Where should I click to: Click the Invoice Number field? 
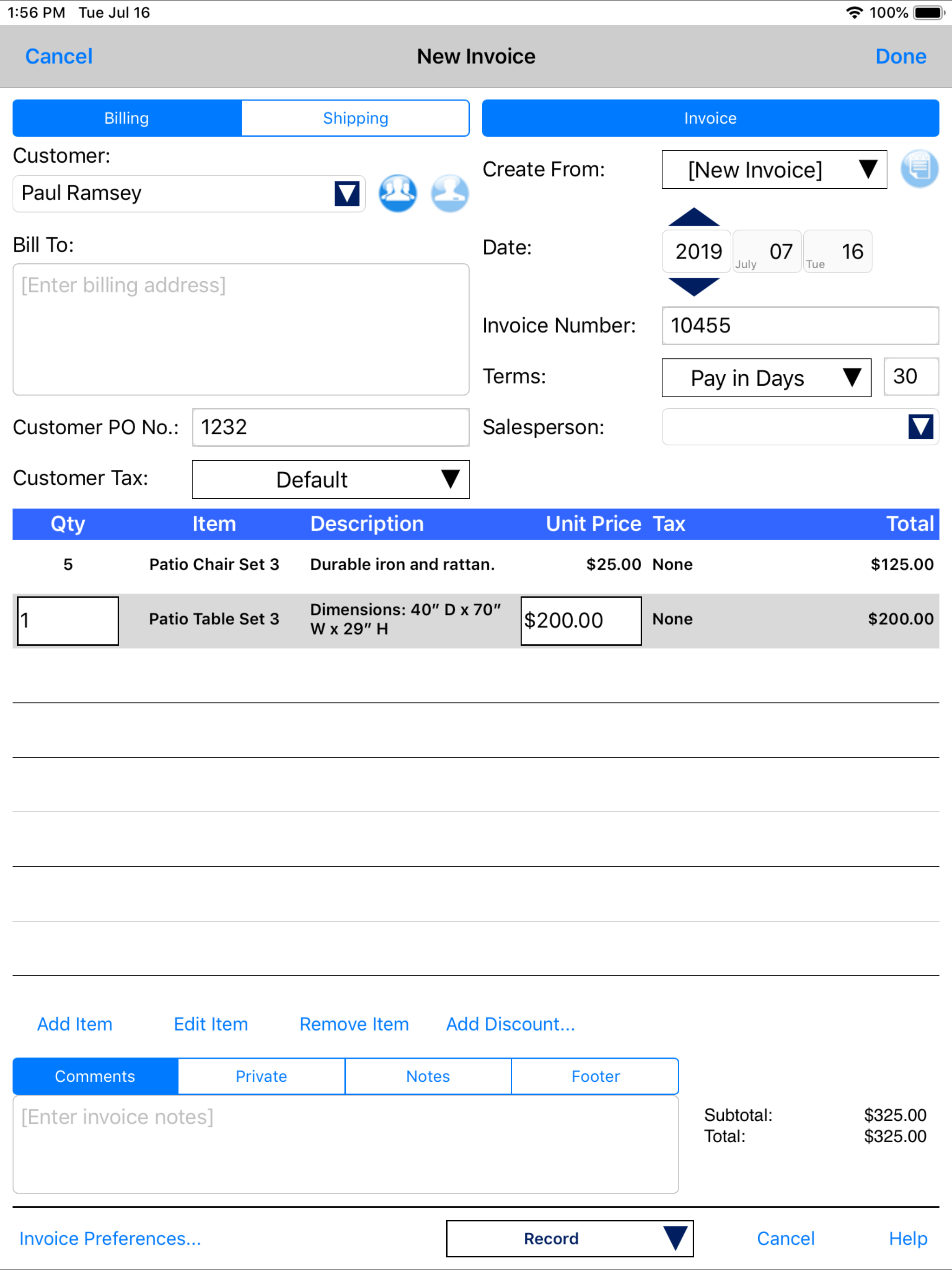[800, 325]
